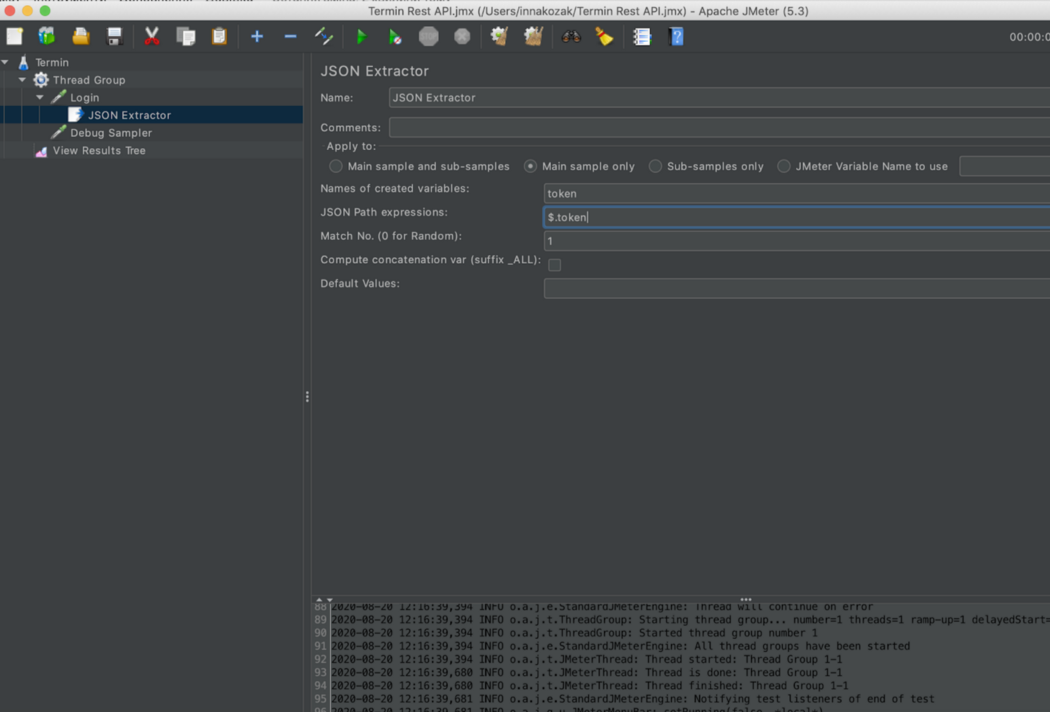This screenshot has width=1050, height=712.
Task: Click the Function Helper list icon
Action: click(x=642, y=37)
